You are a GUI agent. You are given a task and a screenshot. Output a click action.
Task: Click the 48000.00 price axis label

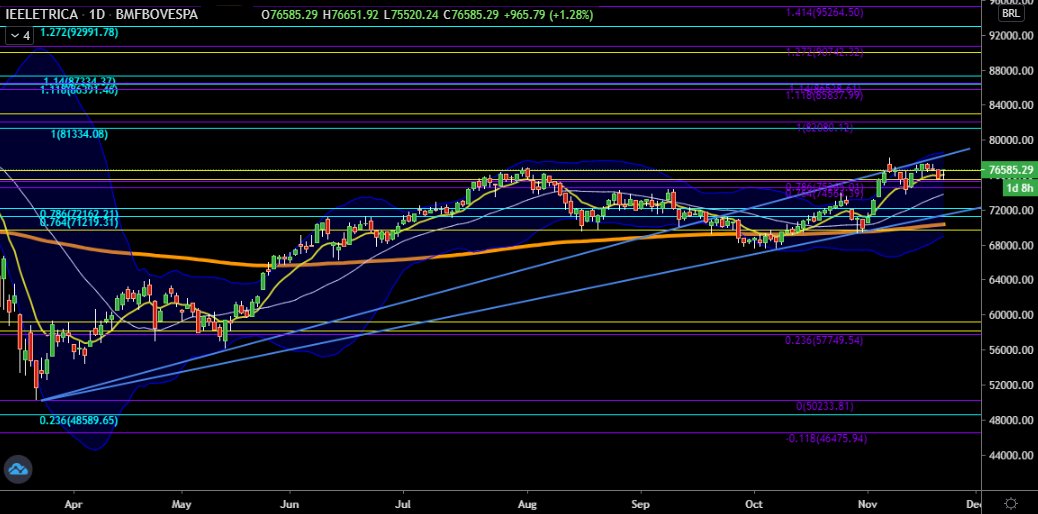[1011, 420]
